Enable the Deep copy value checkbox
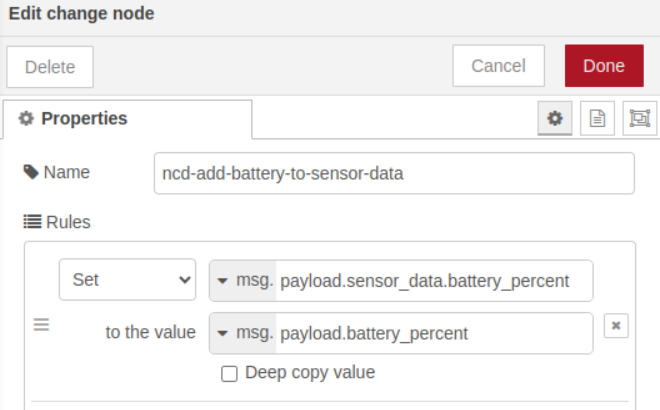The image size is (660, 410). pyautogui.click(x=229, y=373)
